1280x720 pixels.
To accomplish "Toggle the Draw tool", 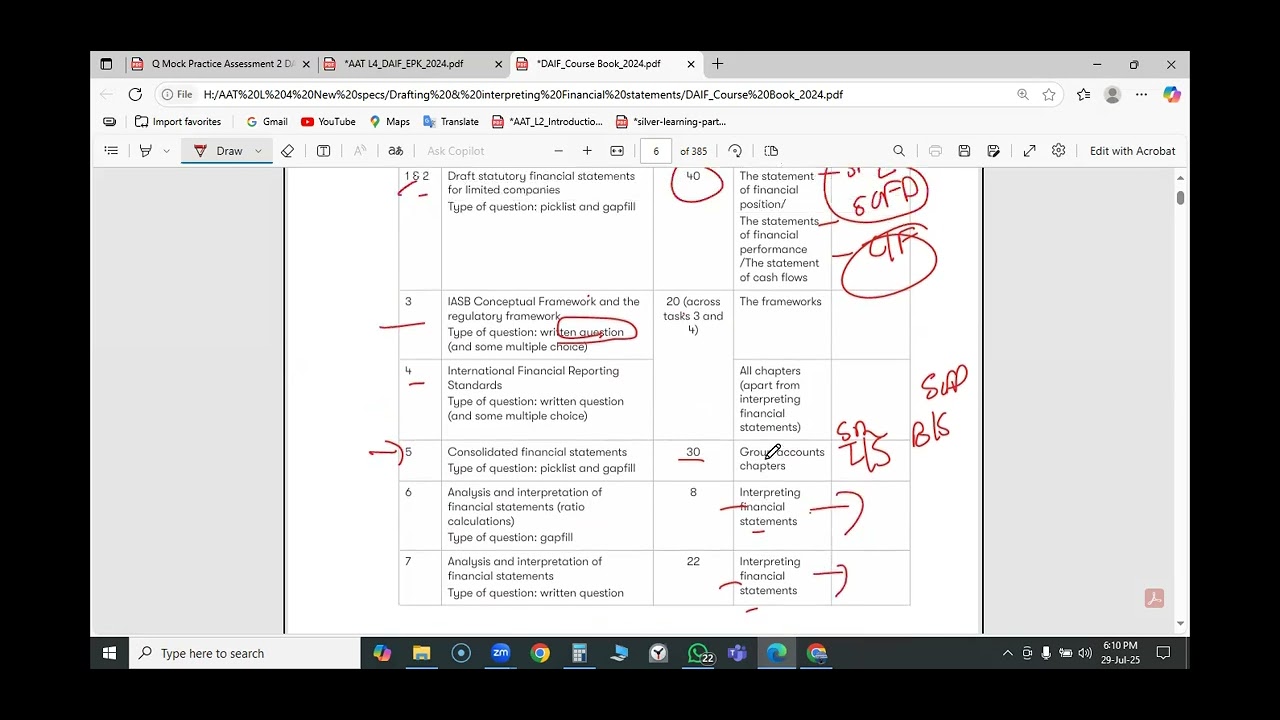I will [x=219, y=151].
